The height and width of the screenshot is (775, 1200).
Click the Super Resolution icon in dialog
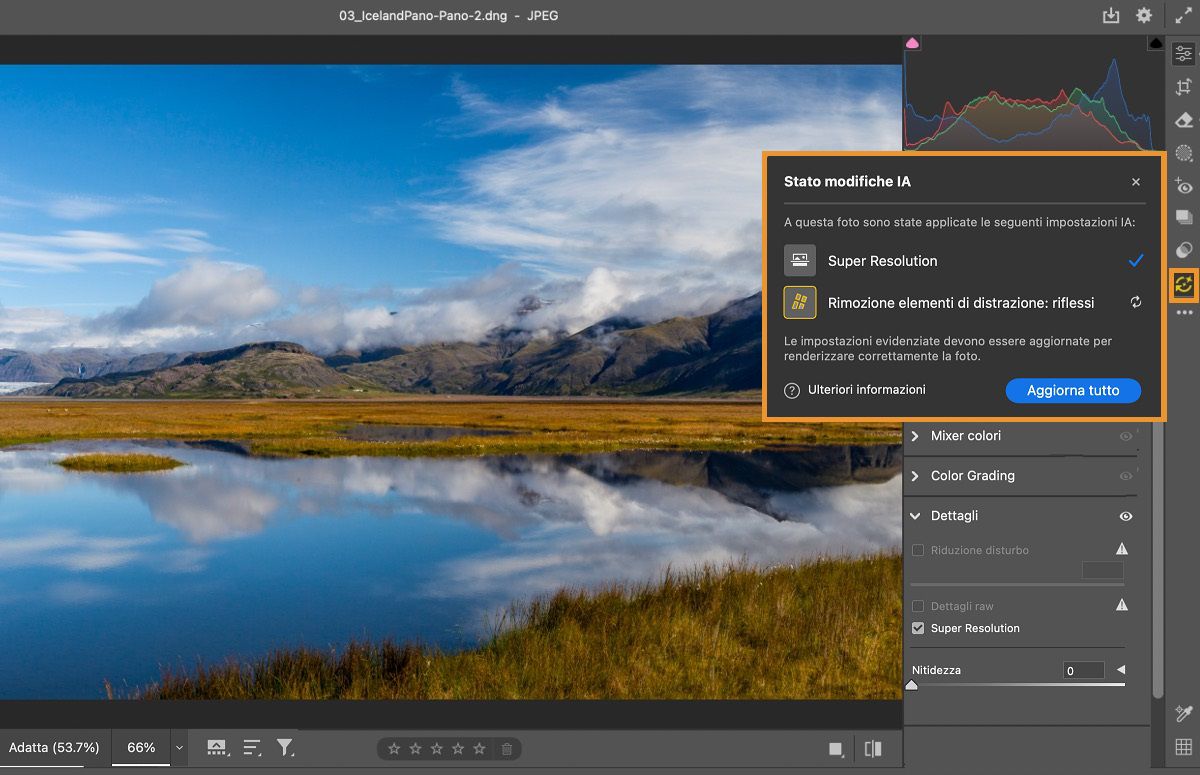pyautogui.click(x=800, y=261)
